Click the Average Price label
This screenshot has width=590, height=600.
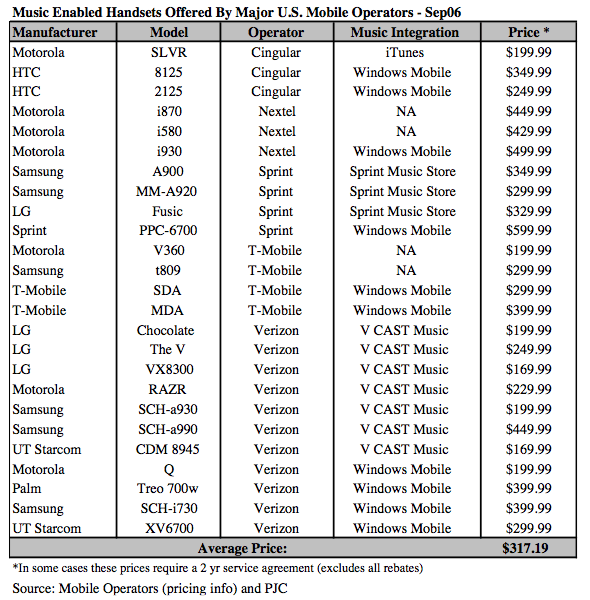tap(242, 548)
